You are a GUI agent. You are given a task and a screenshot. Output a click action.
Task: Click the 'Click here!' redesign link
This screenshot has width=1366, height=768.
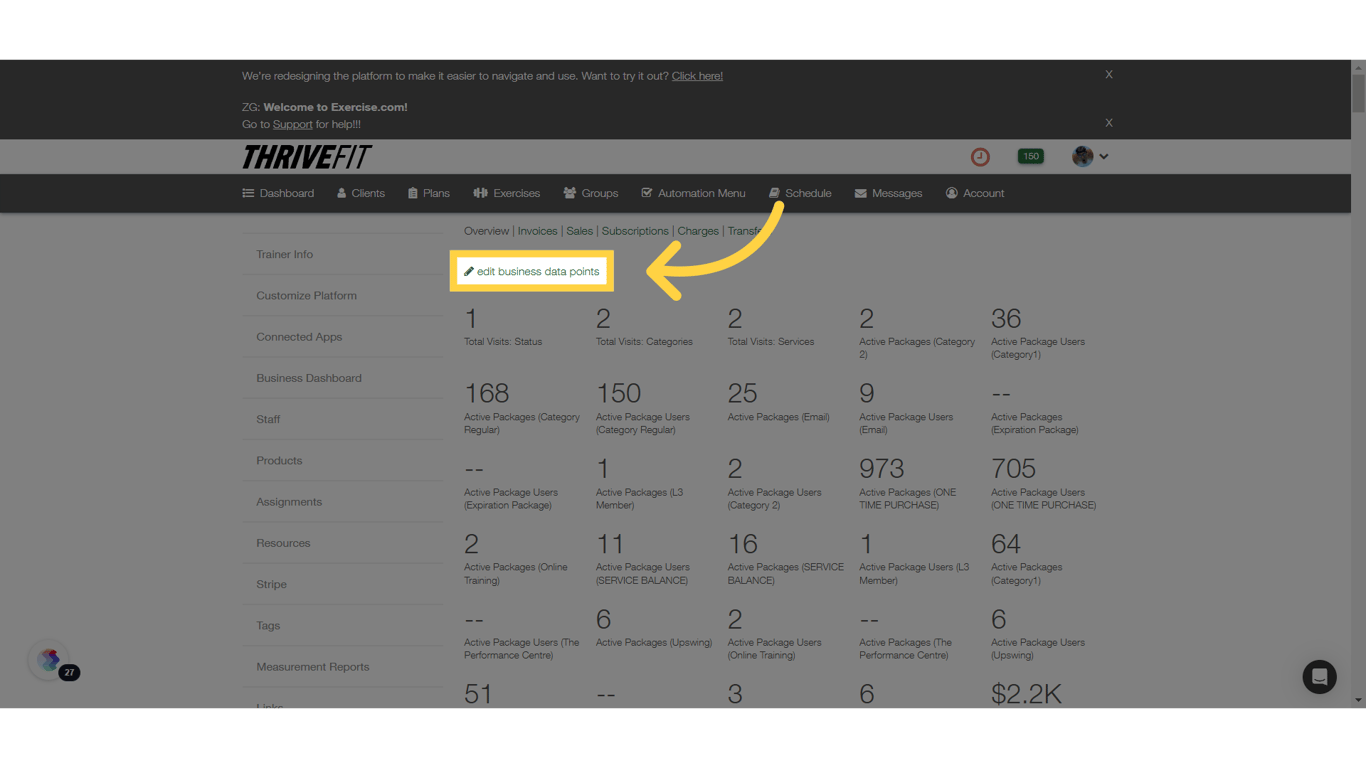tap(697, 75)
